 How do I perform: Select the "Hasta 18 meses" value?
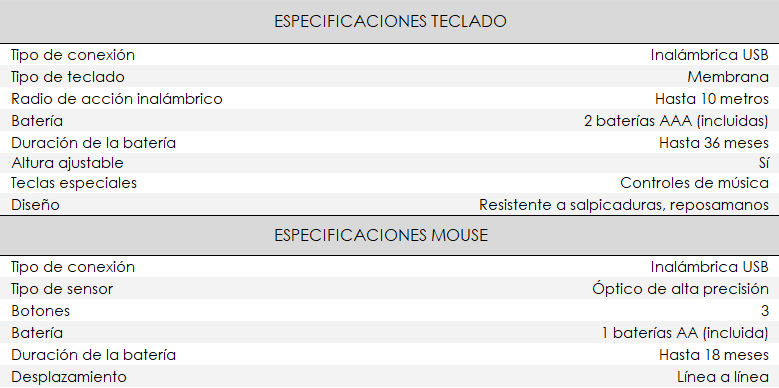tap(714, 355)
